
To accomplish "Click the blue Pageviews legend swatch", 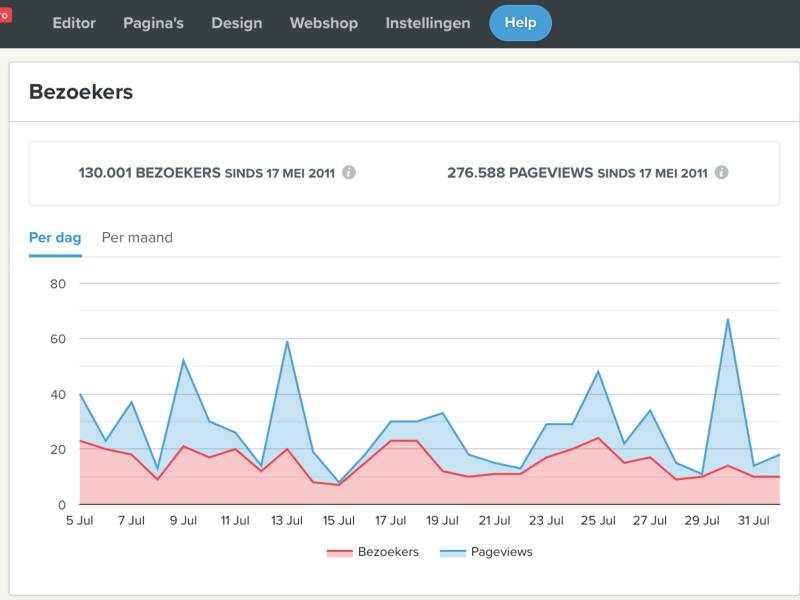I will pos(454,552).
